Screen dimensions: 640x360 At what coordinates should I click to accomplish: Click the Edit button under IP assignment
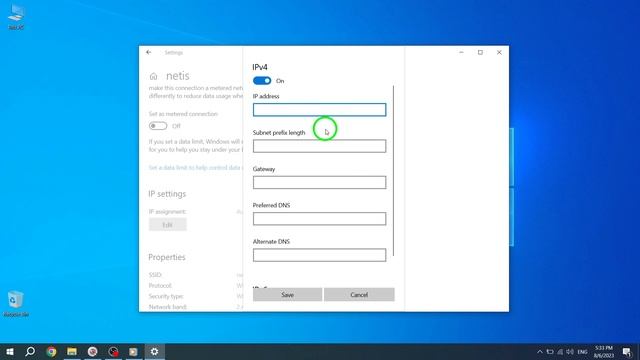[168, 225]
